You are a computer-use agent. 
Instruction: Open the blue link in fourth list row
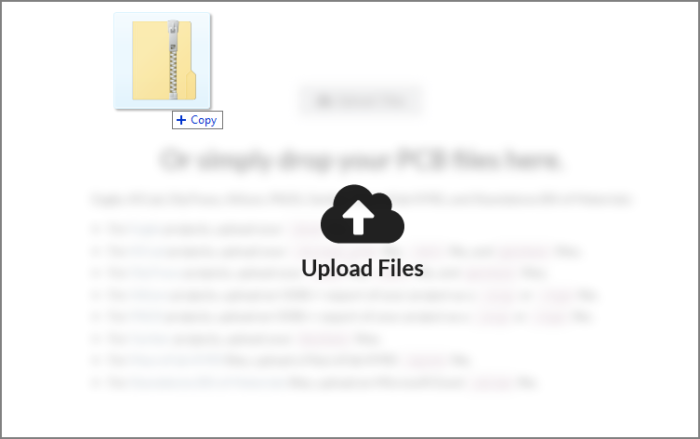click(x=149, y=295)
